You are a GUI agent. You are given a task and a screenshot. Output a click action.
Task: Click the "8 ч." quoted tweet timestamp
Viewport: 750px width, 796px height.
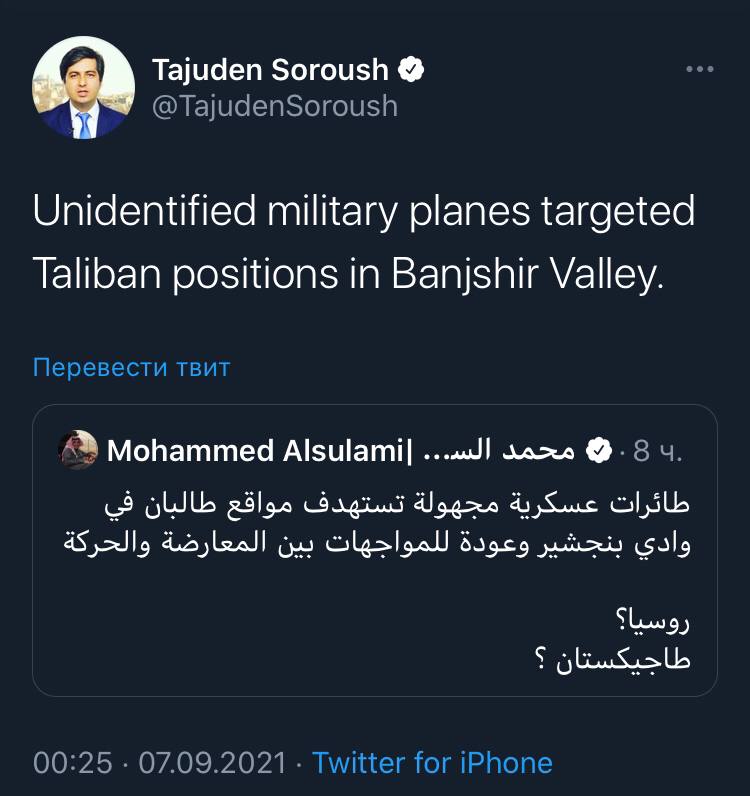(x=657, y=452)
